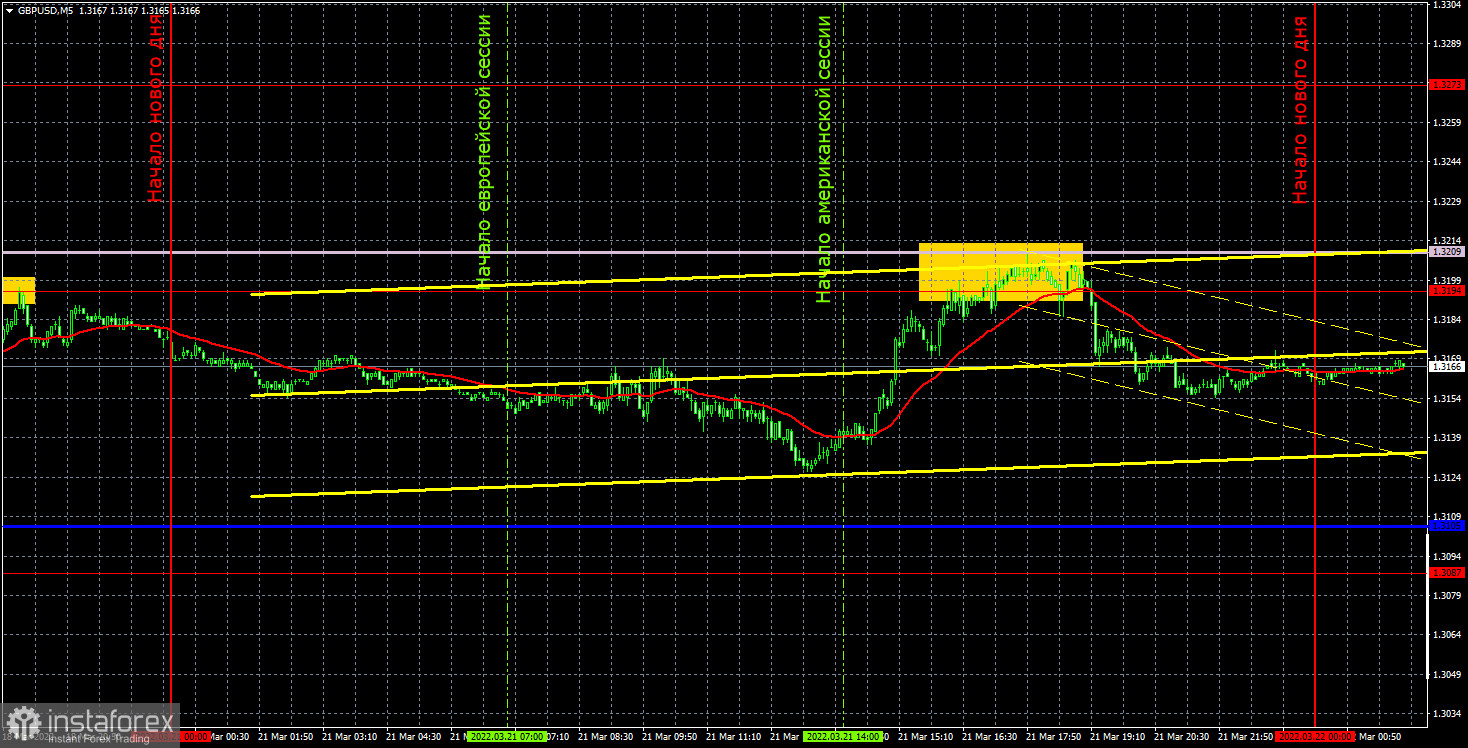The image size is (1468, 748).
Task: Click the 1.3259 price scale value
Action: pyautogui.click(x=1446, y=122)
